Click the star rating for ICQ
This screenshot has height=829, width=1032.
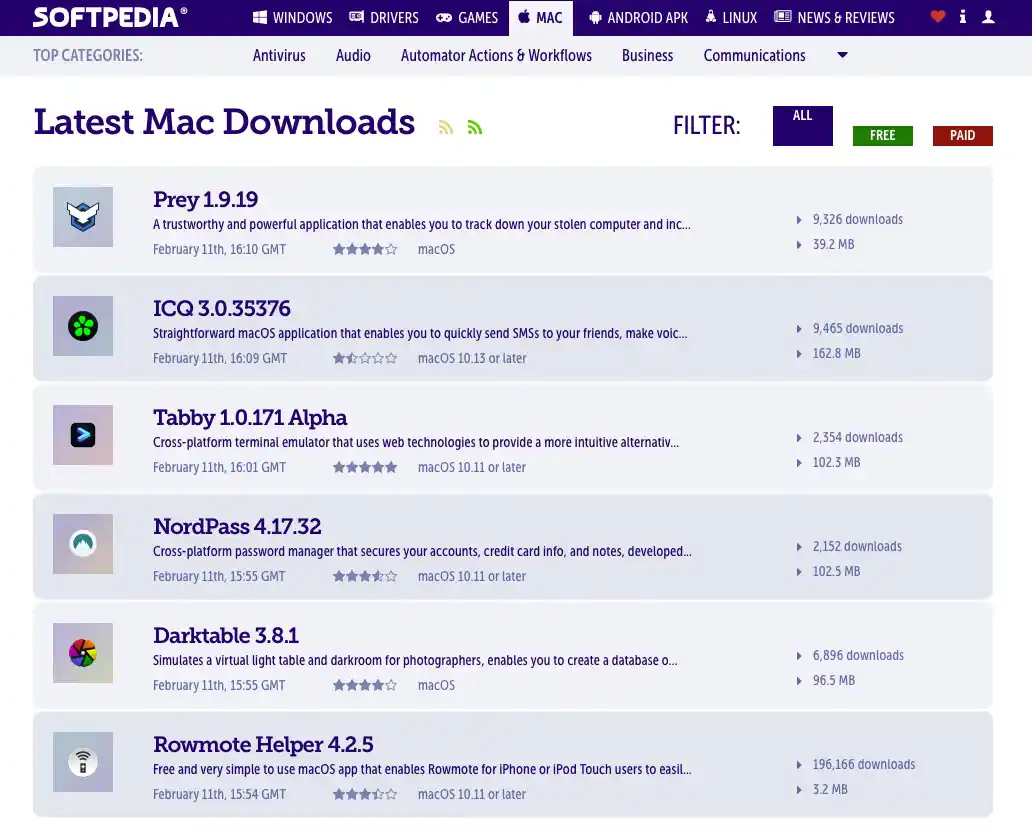[365, 359]
